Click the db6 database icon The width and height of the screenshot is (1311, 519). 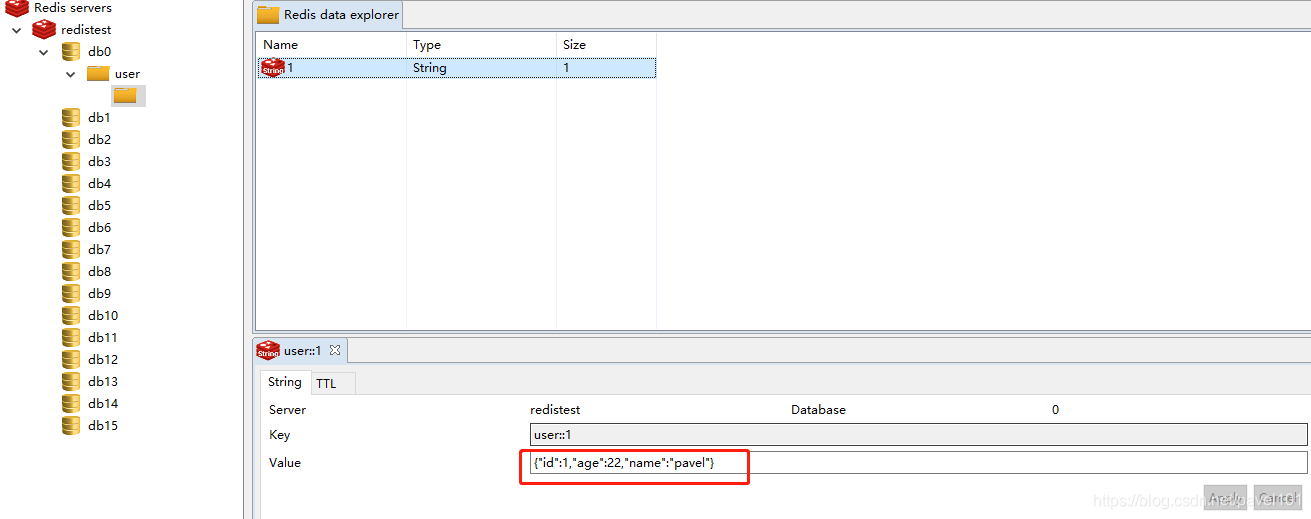click(x=71, y=227)
